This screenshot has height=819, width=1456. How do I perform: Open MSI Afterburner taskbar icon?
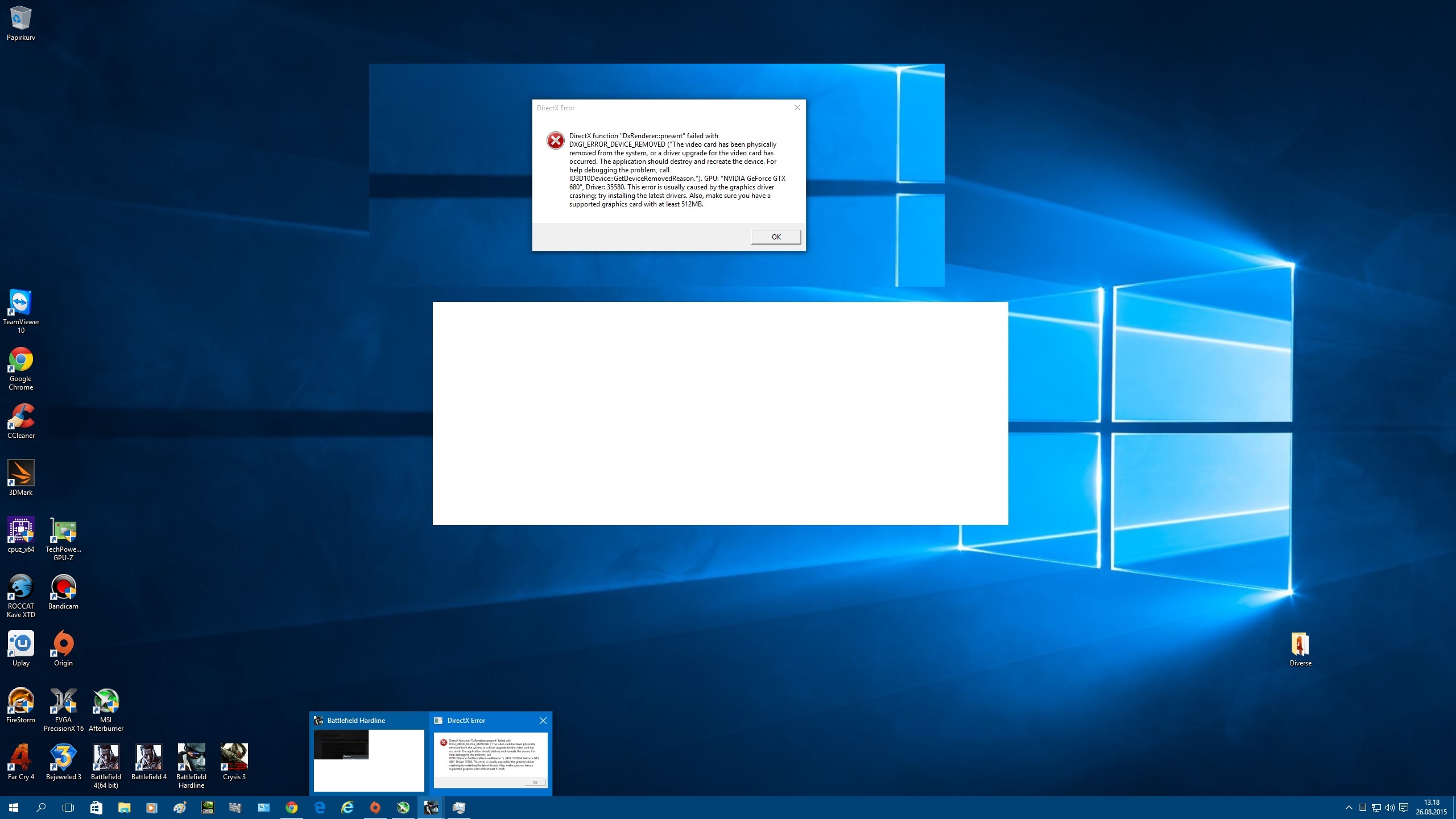tap(403, 808)
